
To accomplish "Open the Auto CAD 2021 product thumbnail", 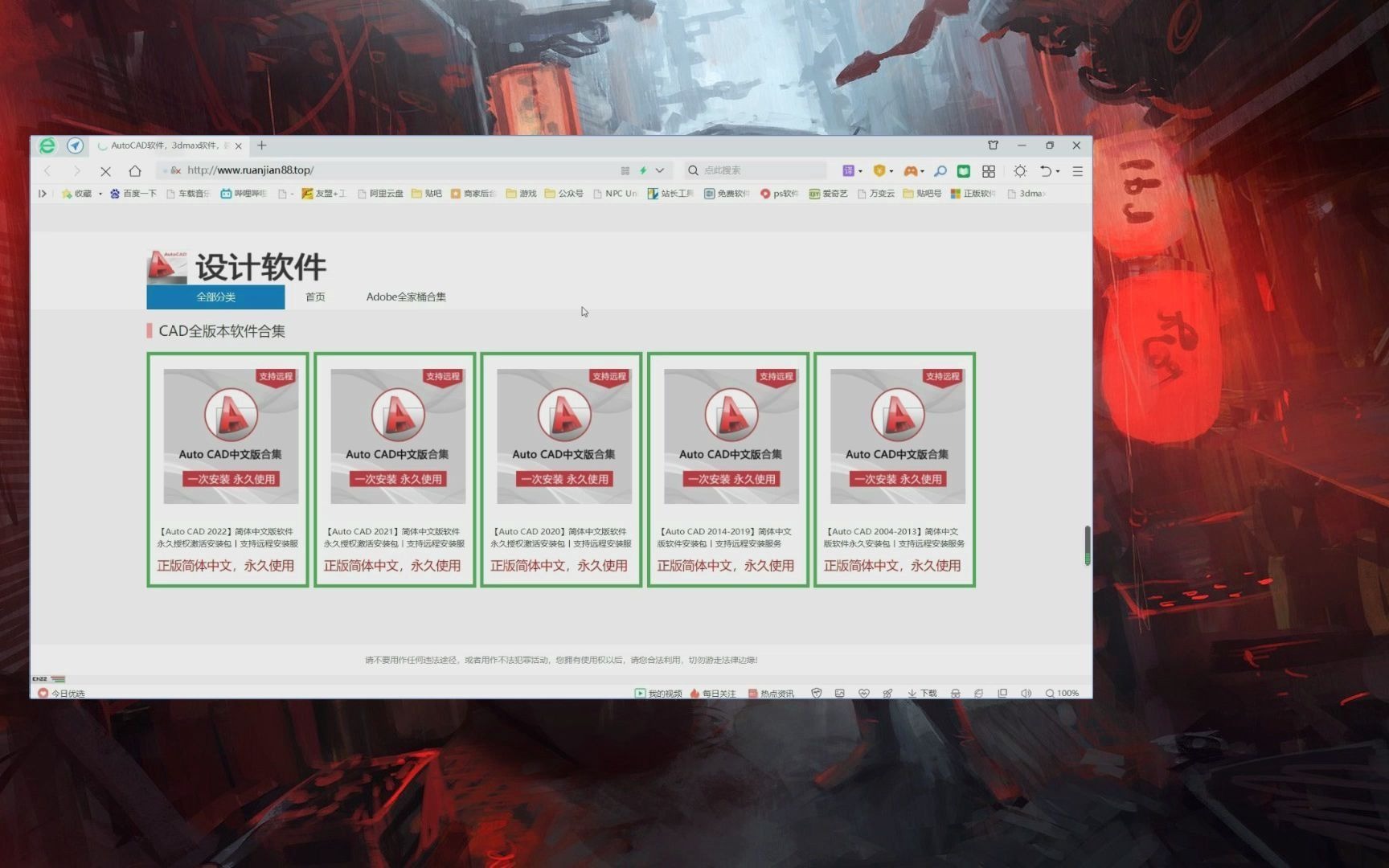I will tap(398, 436).
